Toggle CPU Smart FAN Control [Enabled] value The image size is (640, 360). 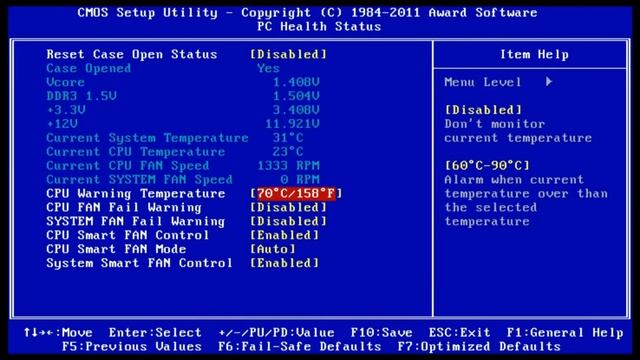tap(284, 235)
